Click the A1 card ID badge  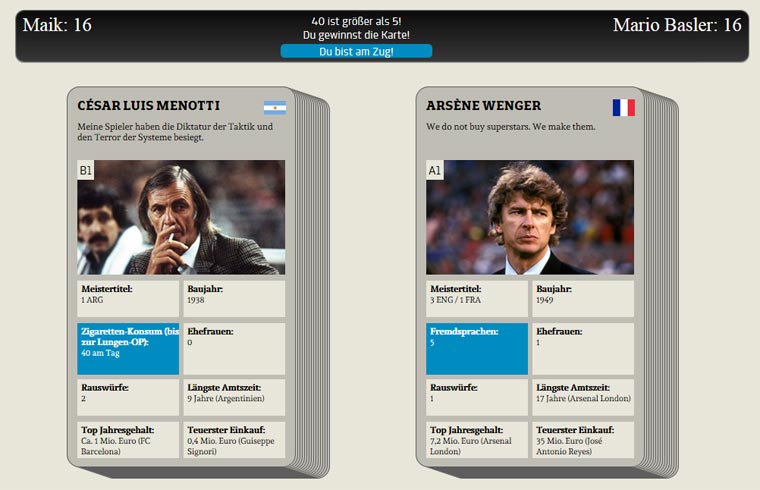click(x=435, y=171)
